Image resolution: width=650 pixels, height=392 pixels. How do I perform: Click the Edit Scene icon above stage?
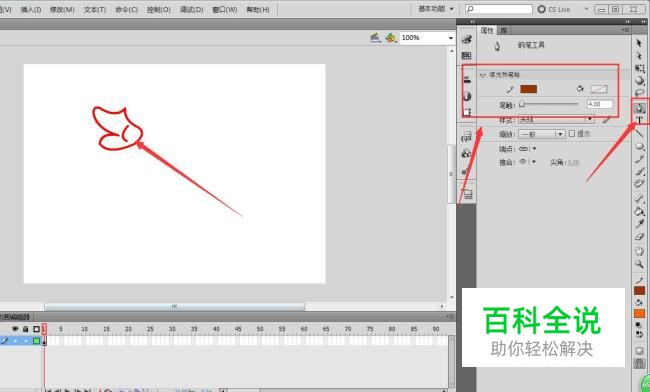click(x=375, y=38)
